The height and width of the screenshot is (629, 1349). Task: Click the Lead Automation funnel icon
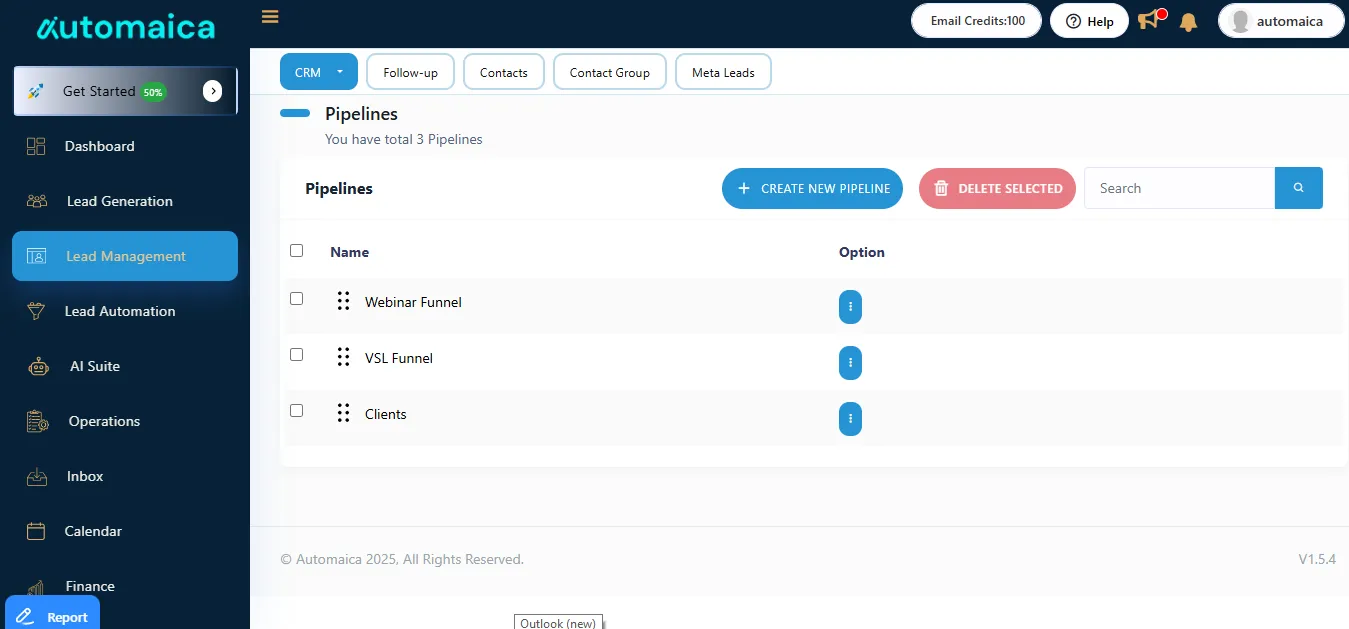coord(36,311)
